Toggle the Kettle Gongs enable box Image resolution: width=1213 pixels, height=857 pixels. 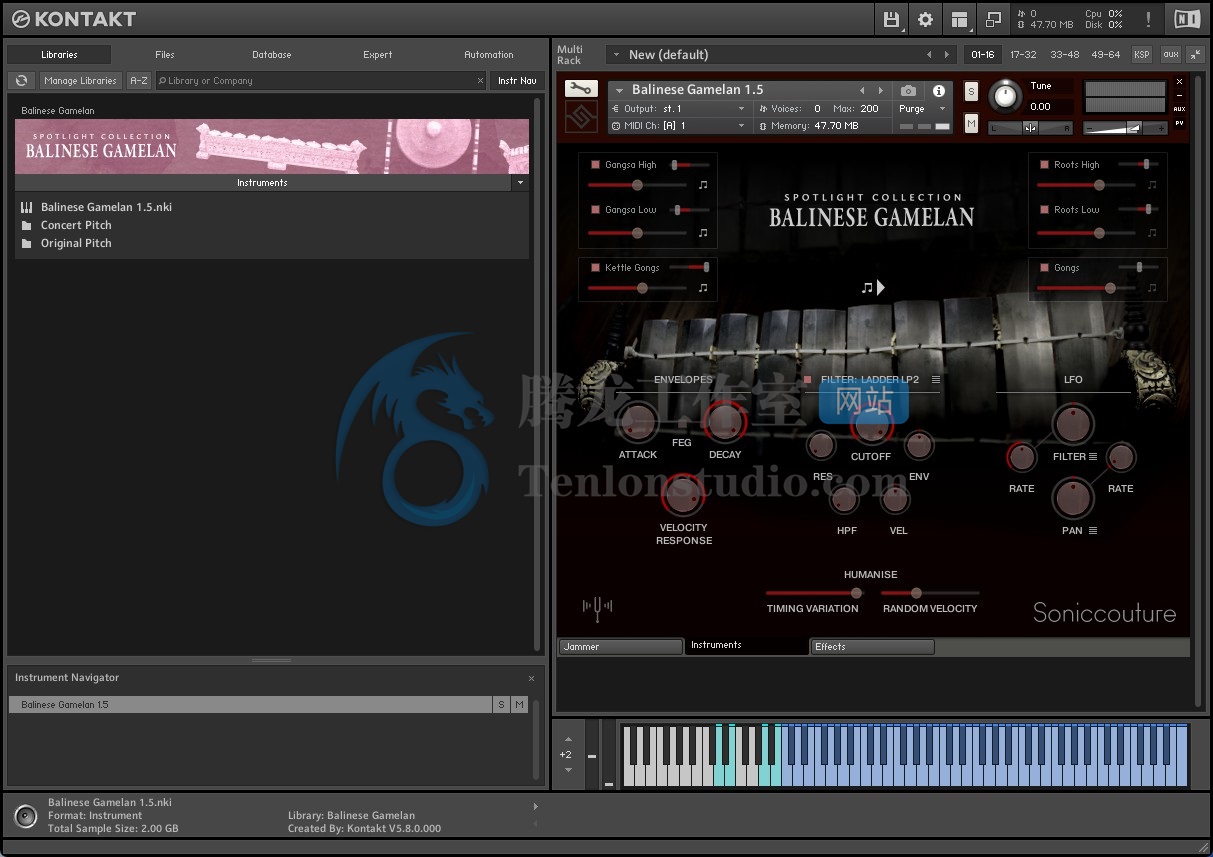[595, 268]
